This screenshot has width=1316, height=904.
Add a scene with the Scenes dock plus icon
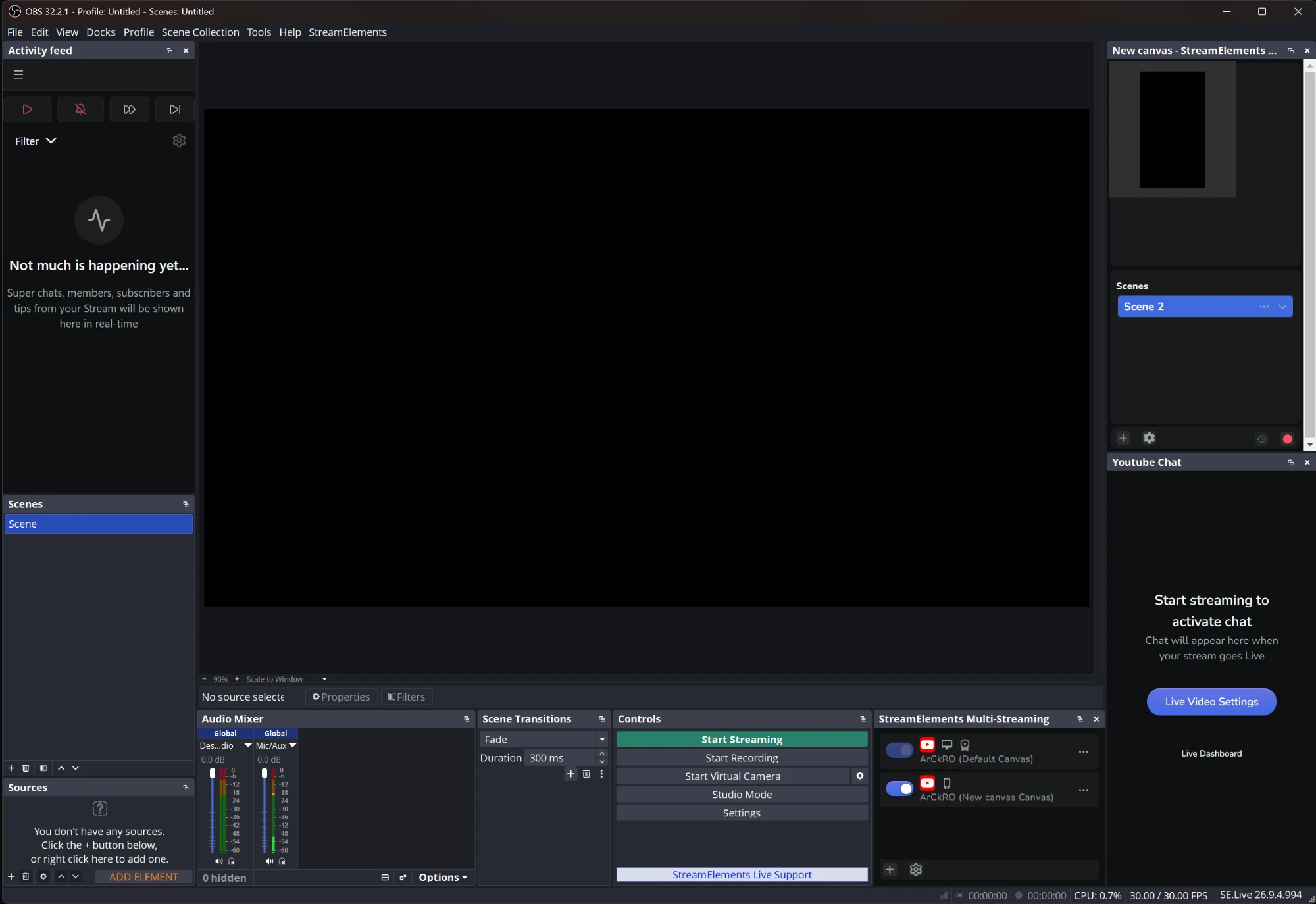[11, 768]
